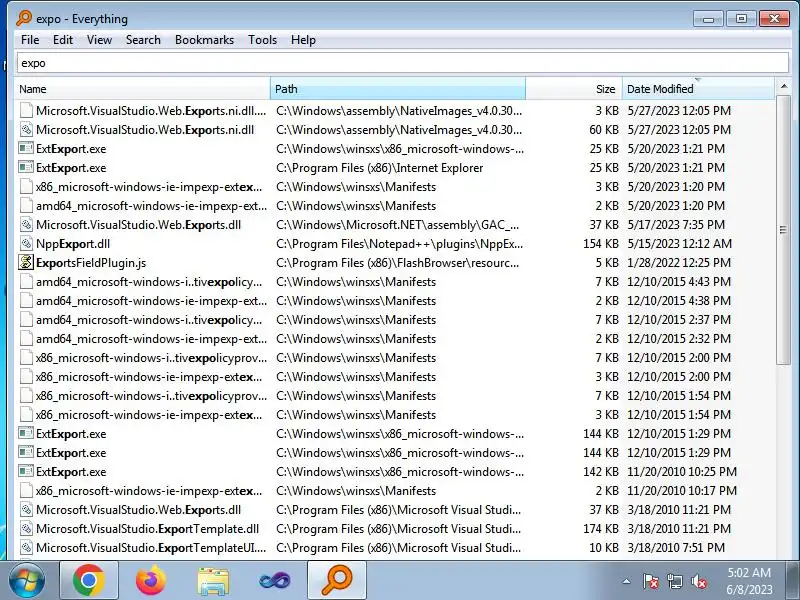800x600 pixels.
Task: Click FlashBrowser resources path cell
Action: click(398, 263)
